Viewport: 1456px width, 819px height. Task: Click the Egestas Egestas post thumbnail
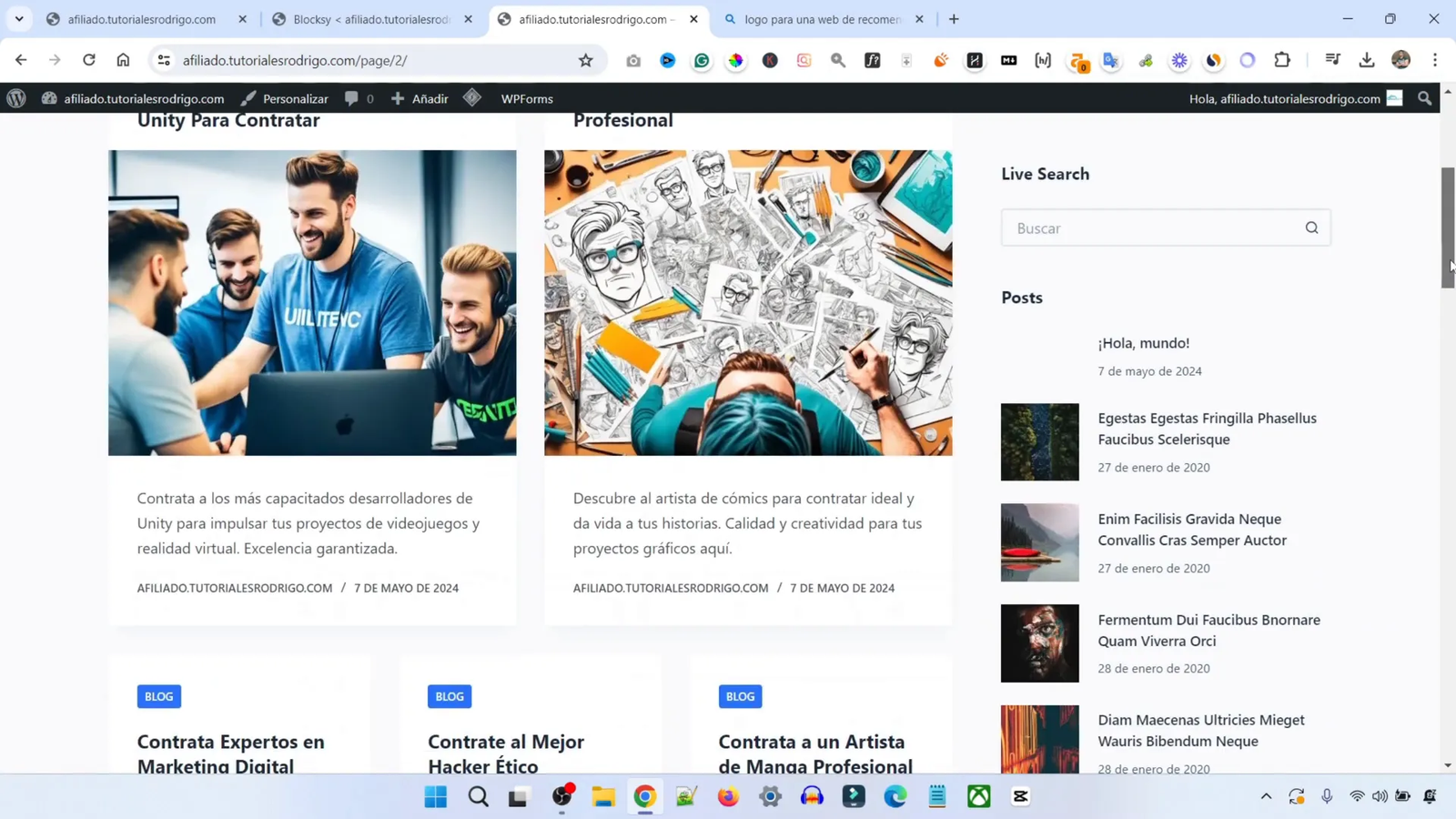click(1038, 441)
